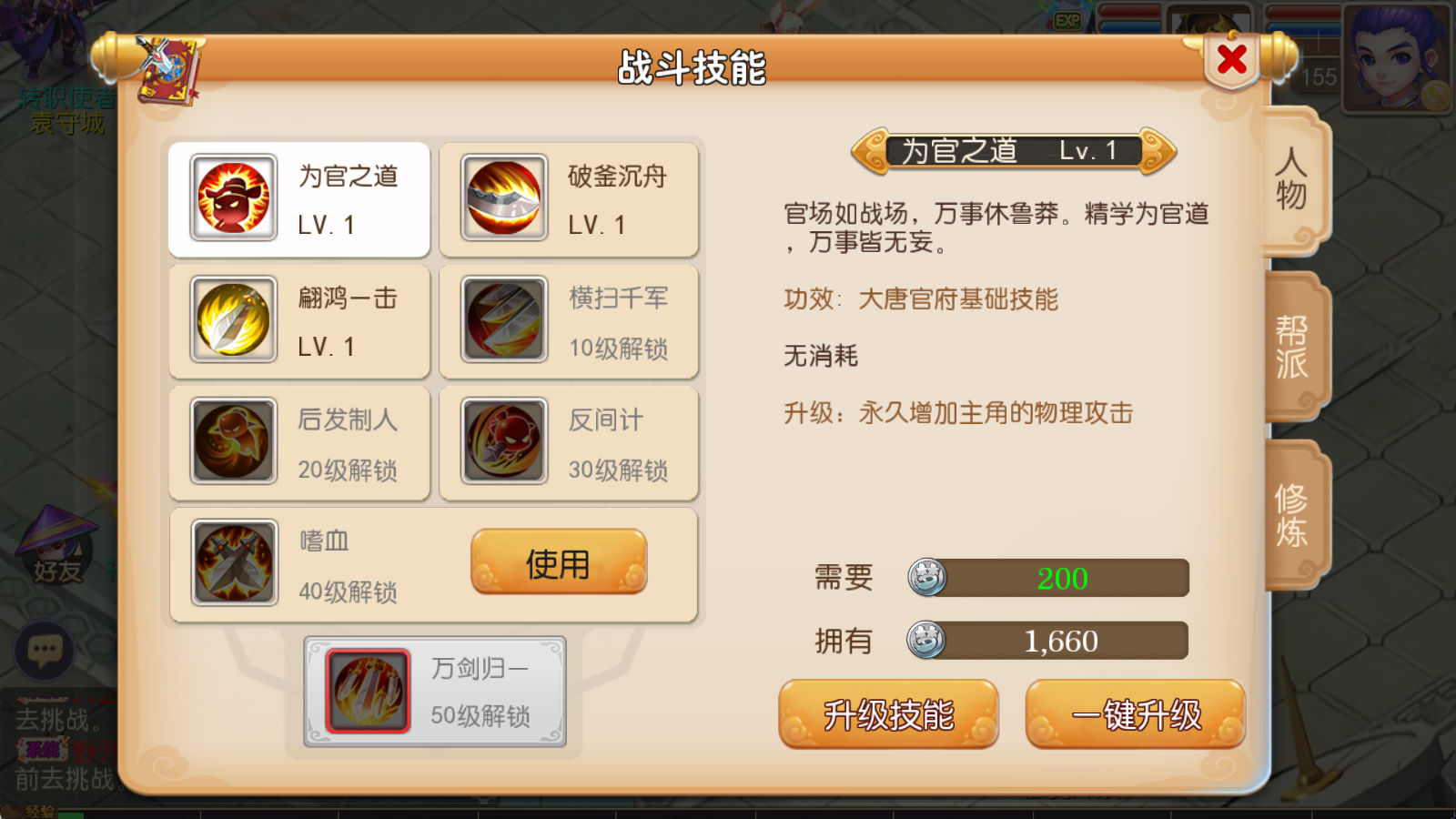Open the chat bubble icon

(x=44, y=651)
